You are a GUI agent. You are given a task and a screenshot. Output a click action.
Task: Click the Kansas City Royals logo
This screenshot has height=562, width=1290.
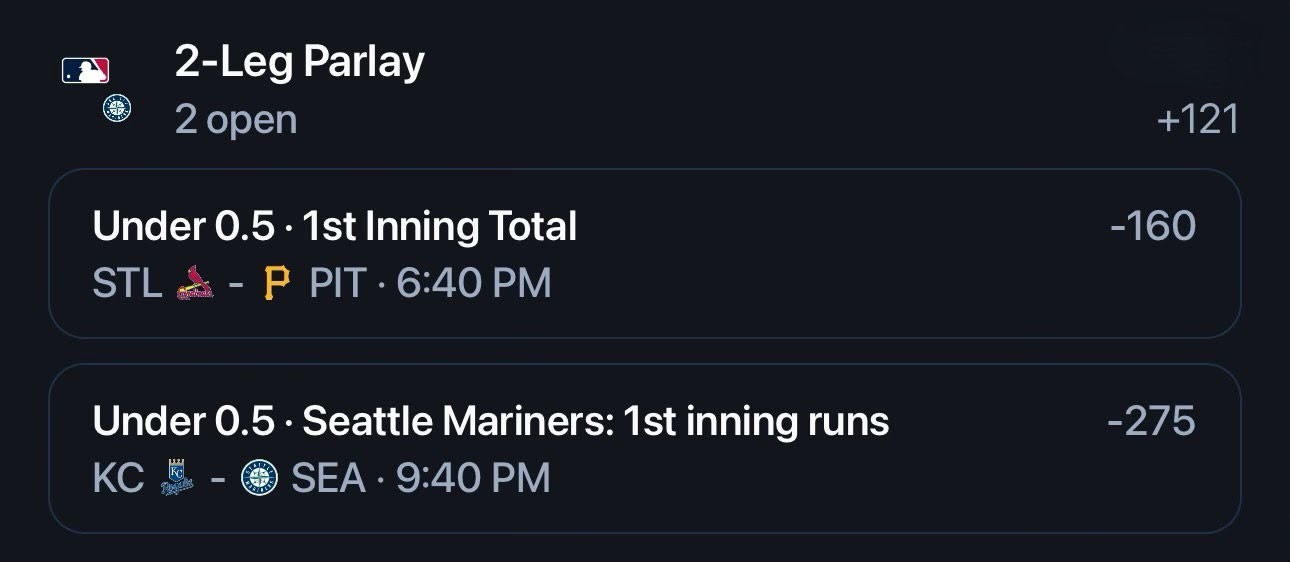coord(177,478)
